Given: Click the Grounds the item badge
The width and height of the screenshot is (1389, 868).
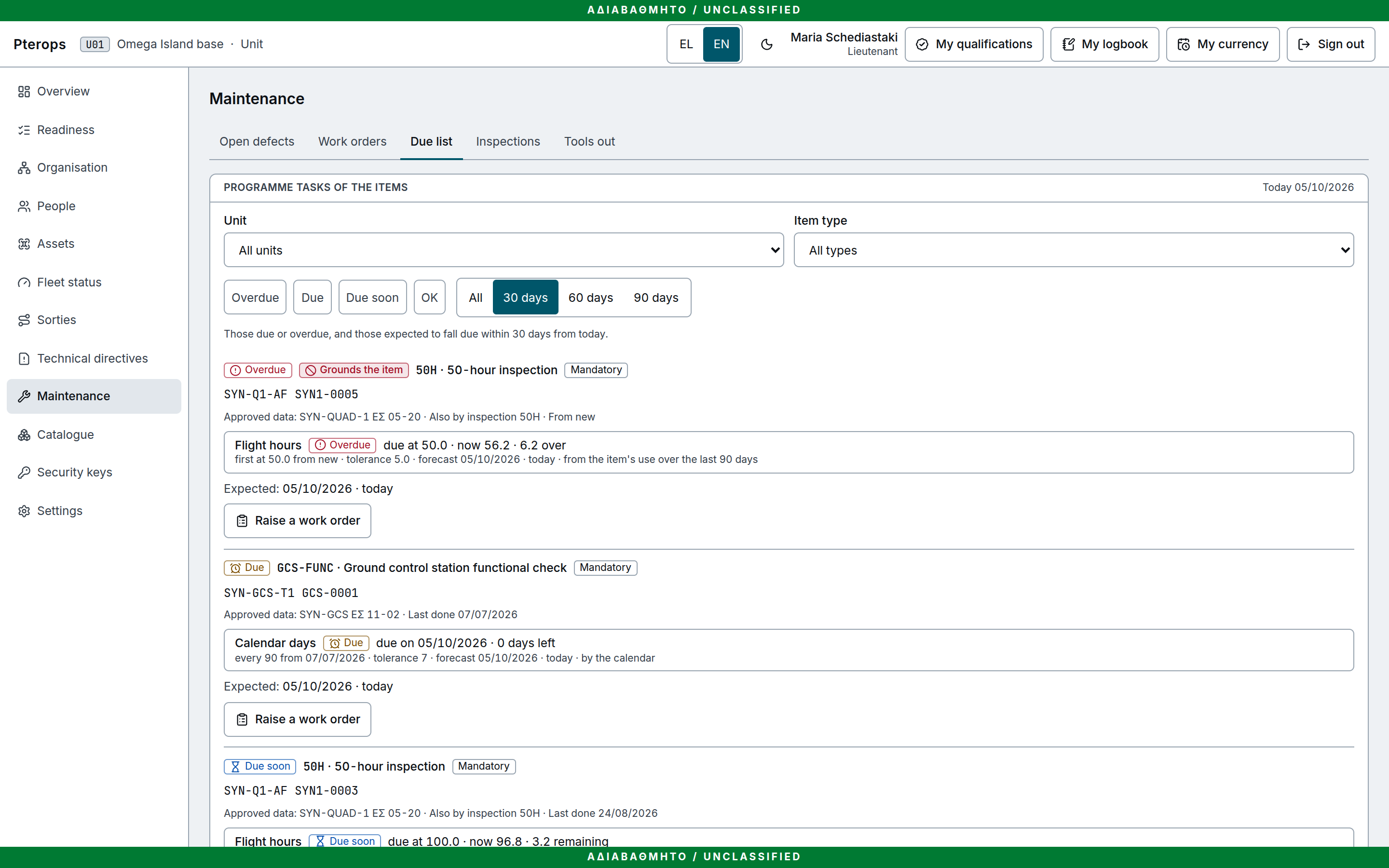Looking at the screenshot, I should (x=354, y=370).
